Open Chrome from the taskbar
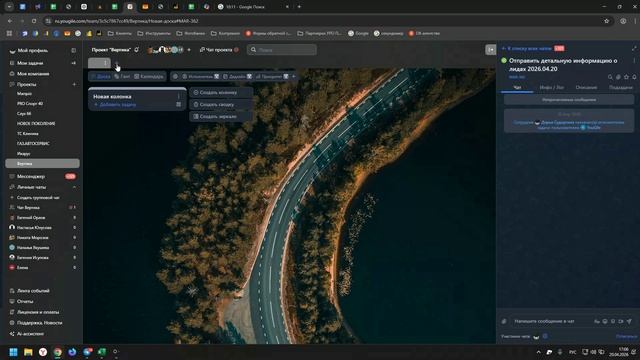 pos(58,352)
